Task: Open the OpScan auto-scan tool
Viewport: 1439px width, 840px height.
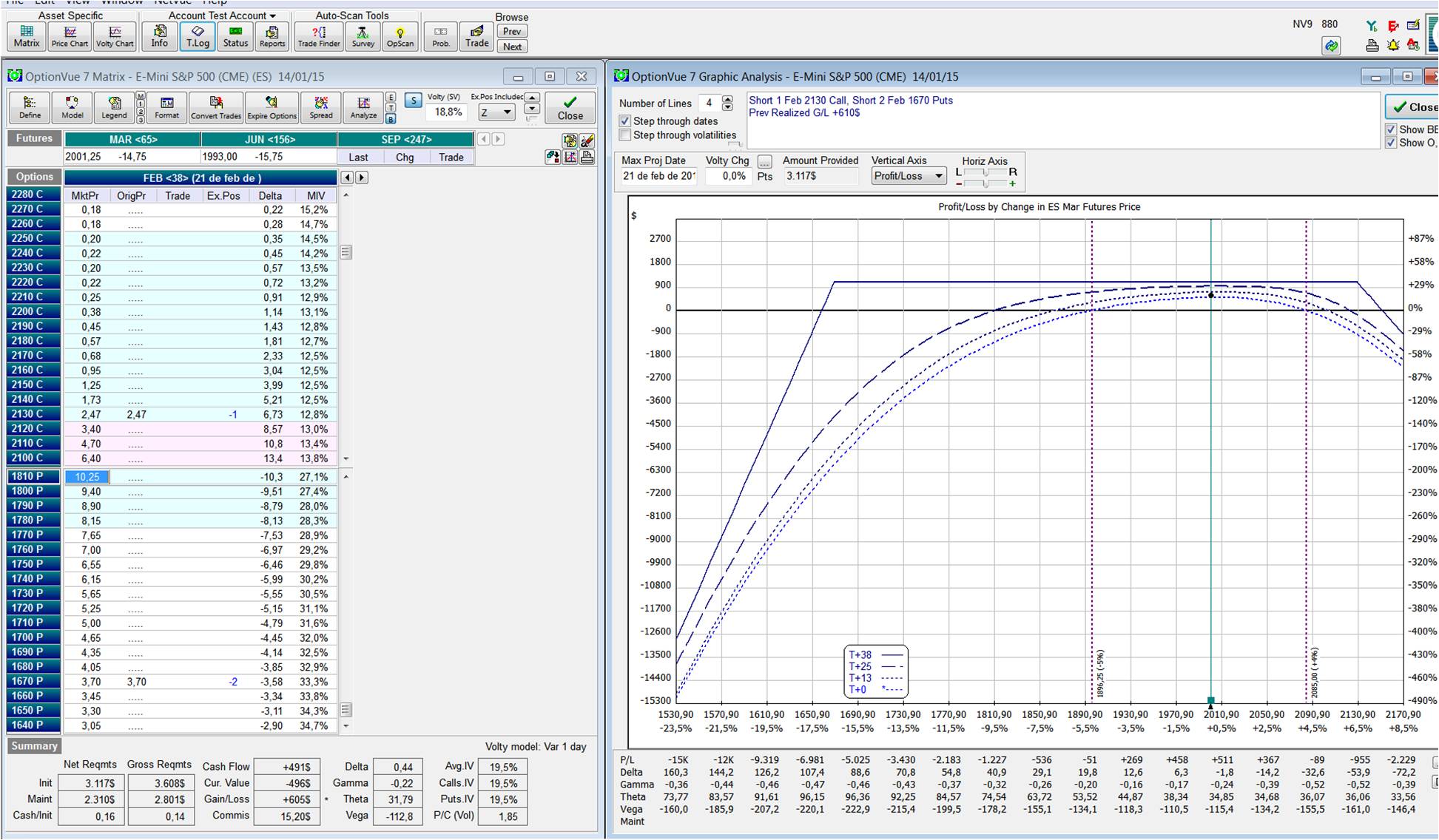Action: pyautogui.click(x=400, y=35)
